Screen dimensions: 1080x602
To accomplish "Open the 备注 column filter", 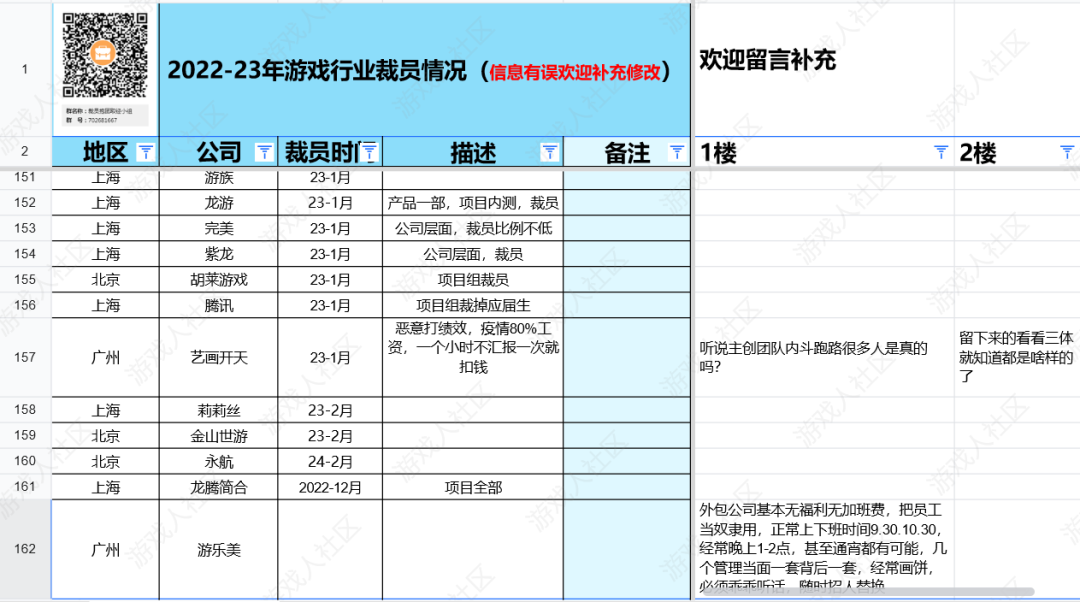I will (x=677, y=152).
